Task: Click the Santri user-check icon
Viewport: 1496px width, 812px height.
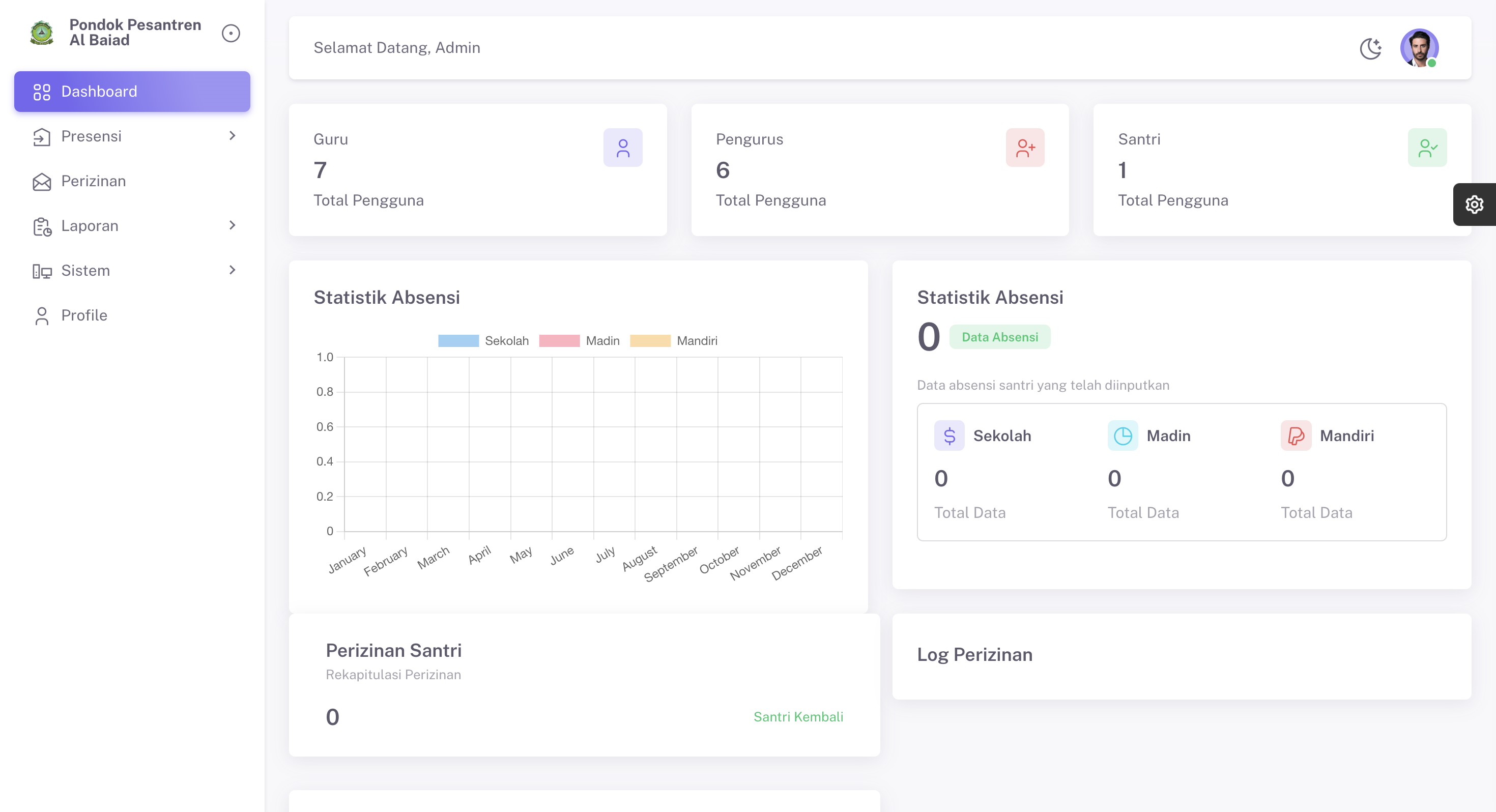Action: (x=1427, y=148)
